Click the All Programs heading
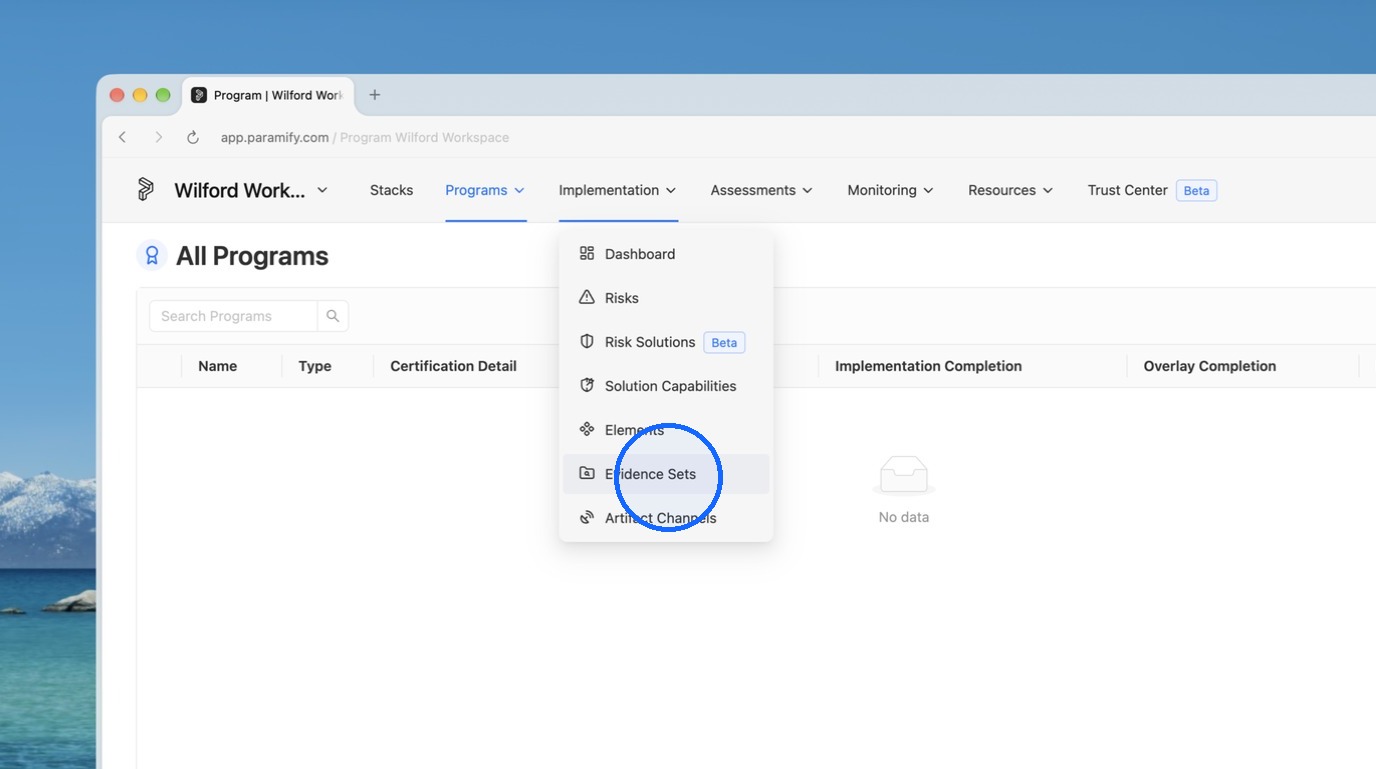 (252, 256)
